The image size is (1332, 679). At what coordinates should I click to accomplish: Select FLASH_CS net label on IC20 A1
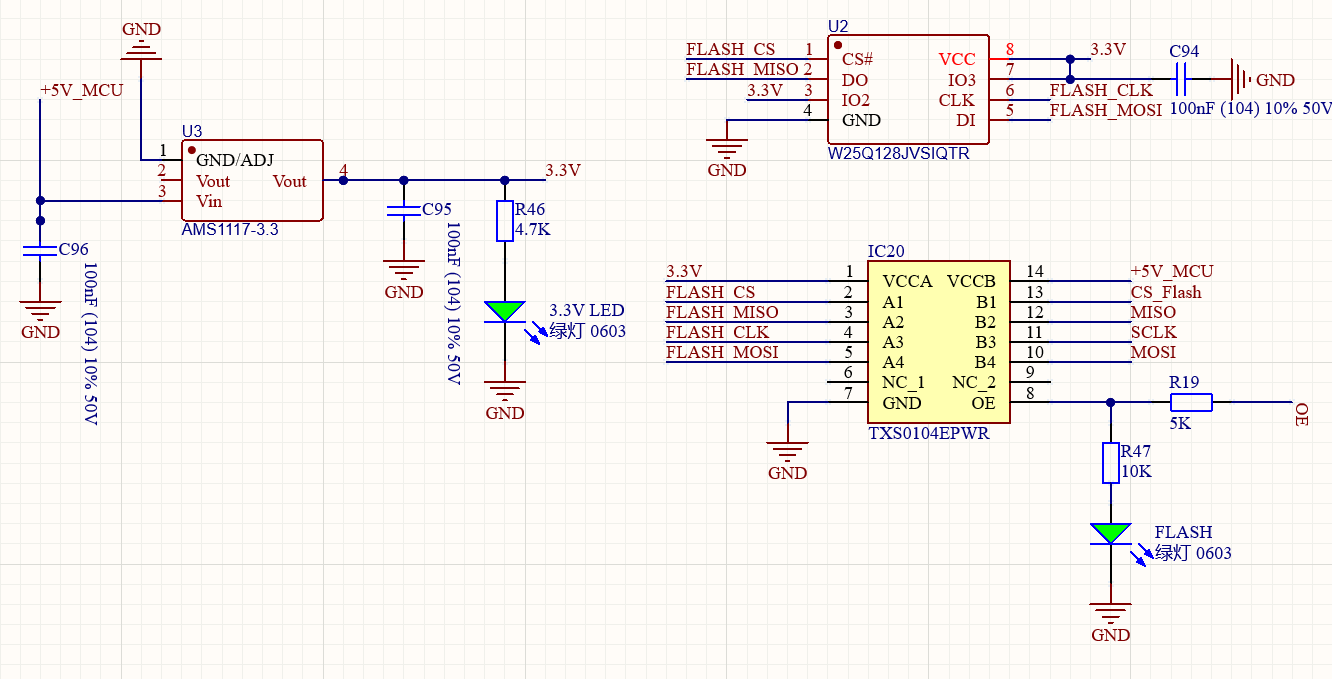pyautogui.click(x=711, y=292)
